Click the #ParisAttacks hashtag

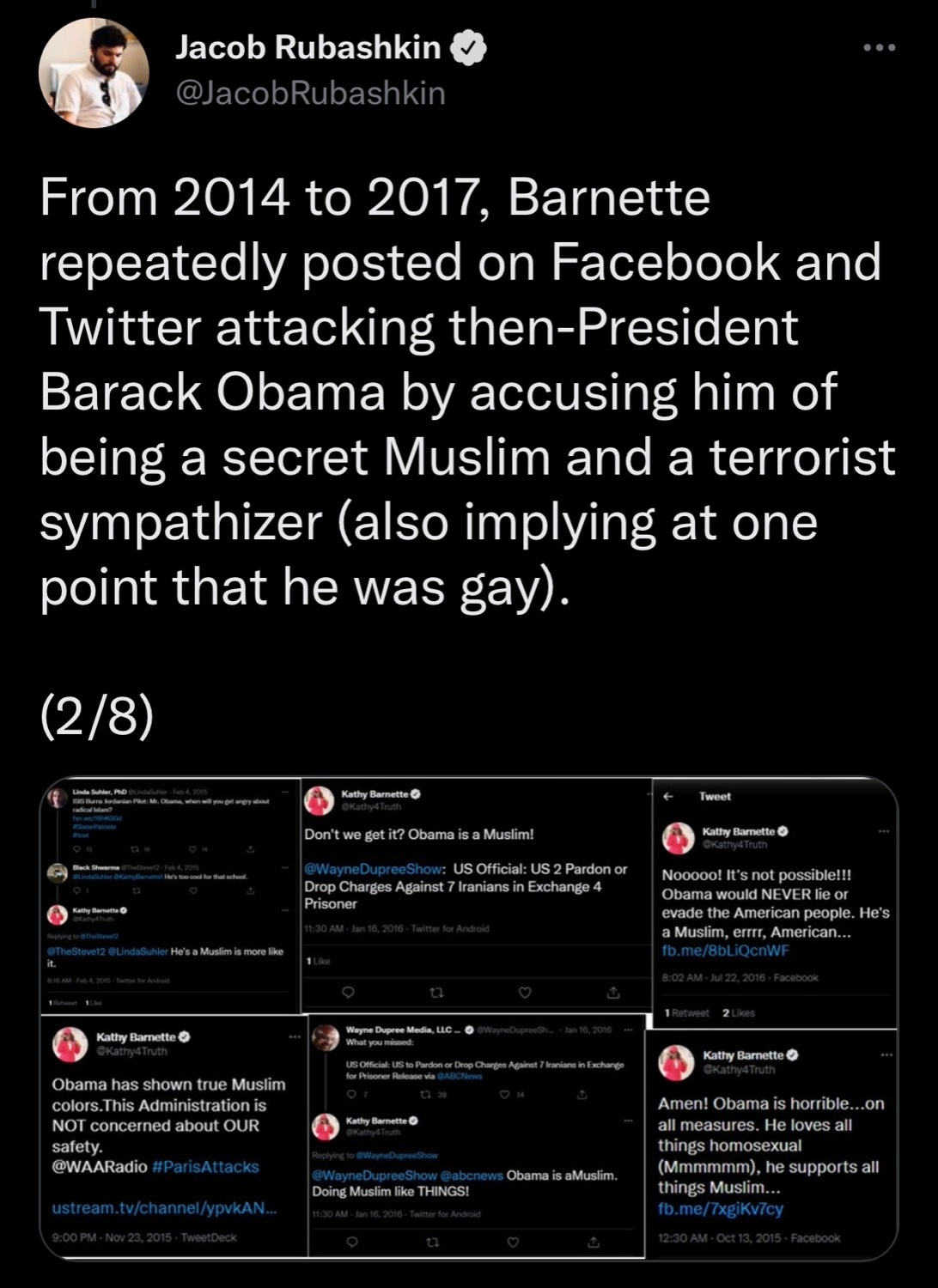205,1167
